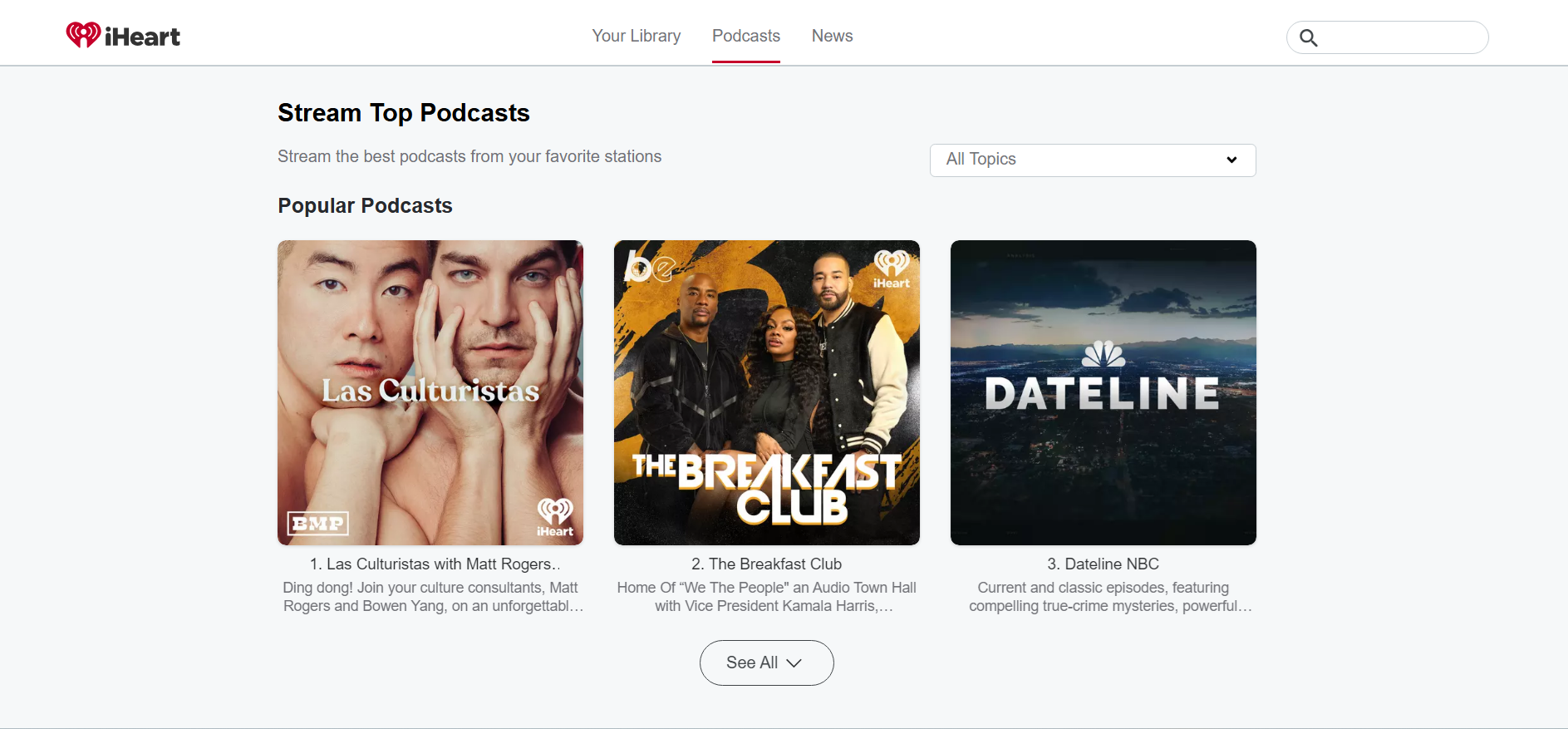This screenshot has height=729, width=1568.
Task: Open the Dateline NBC title link
Action: (x=1103, y=564)
